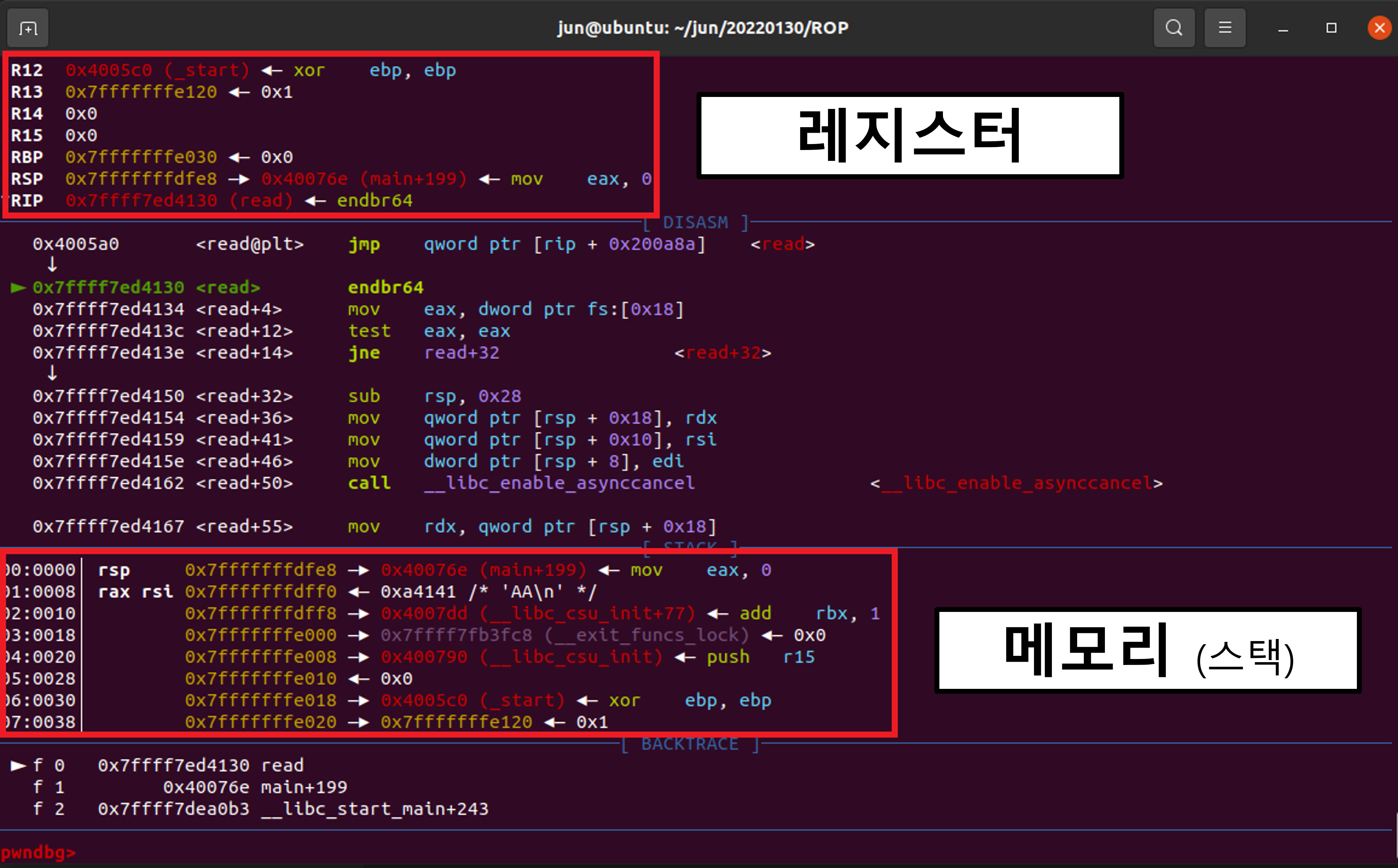Click backtrace frame 2 __libc_start_main+243

(292, 809)
